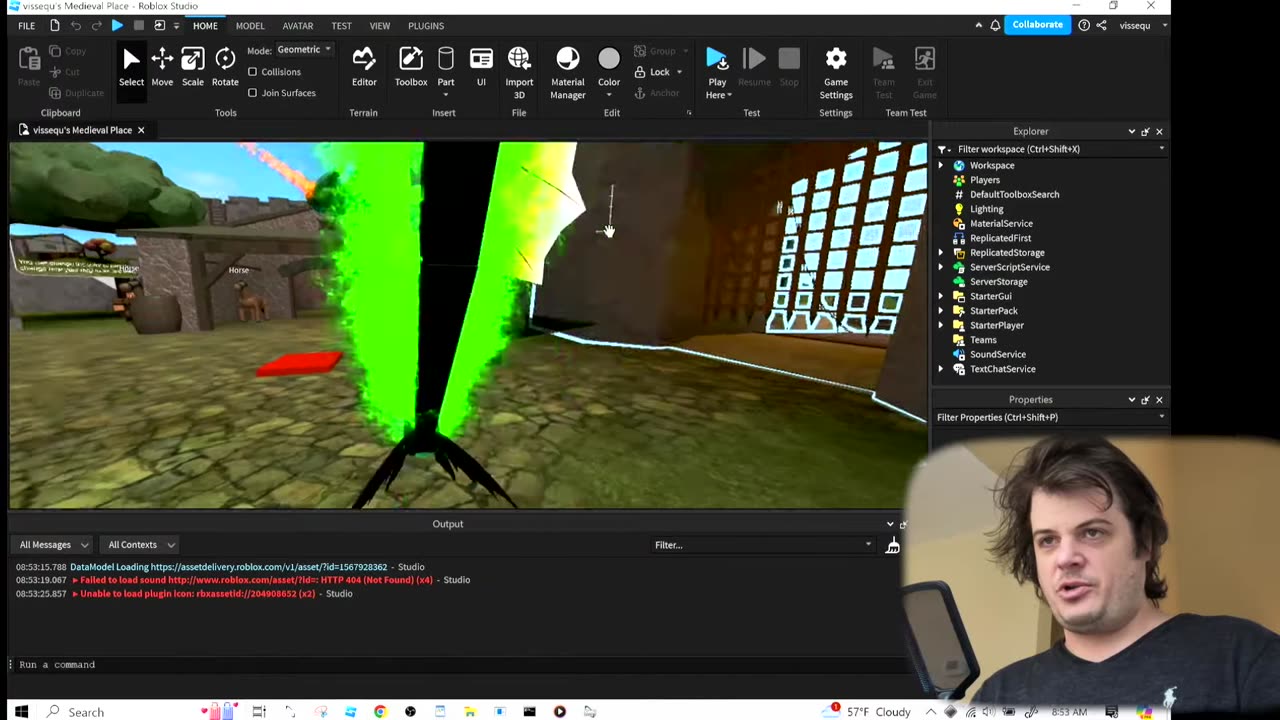Toggle the Collisions checkbox
1280x720 pixels.
click(252, 72)
